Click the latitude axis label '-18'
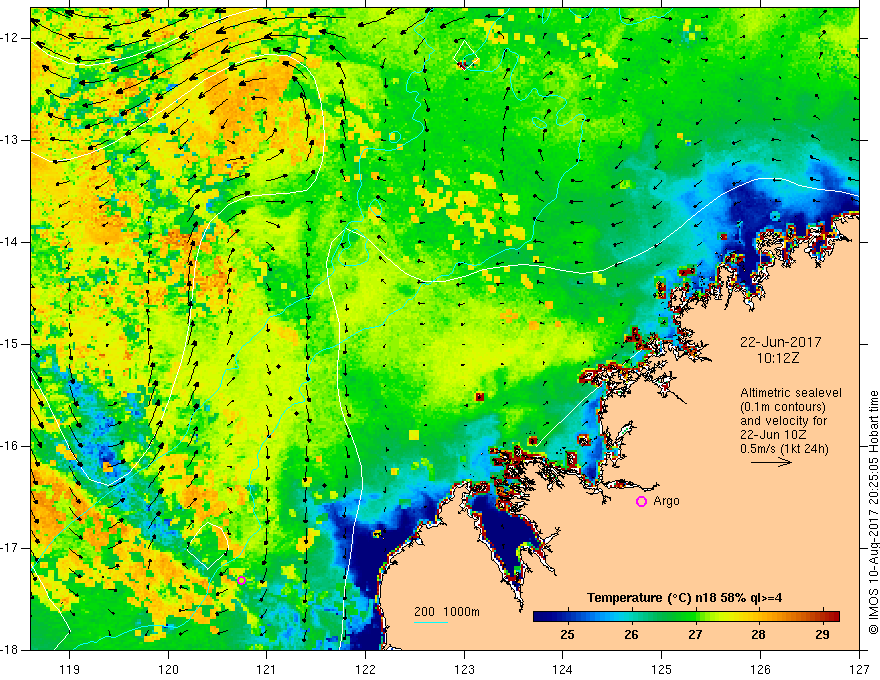 pyautogui.click(x=11, y=650)
